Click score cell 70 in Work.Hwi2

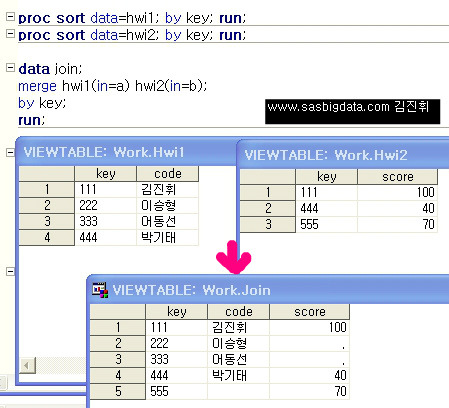click(x=397, y=224)
